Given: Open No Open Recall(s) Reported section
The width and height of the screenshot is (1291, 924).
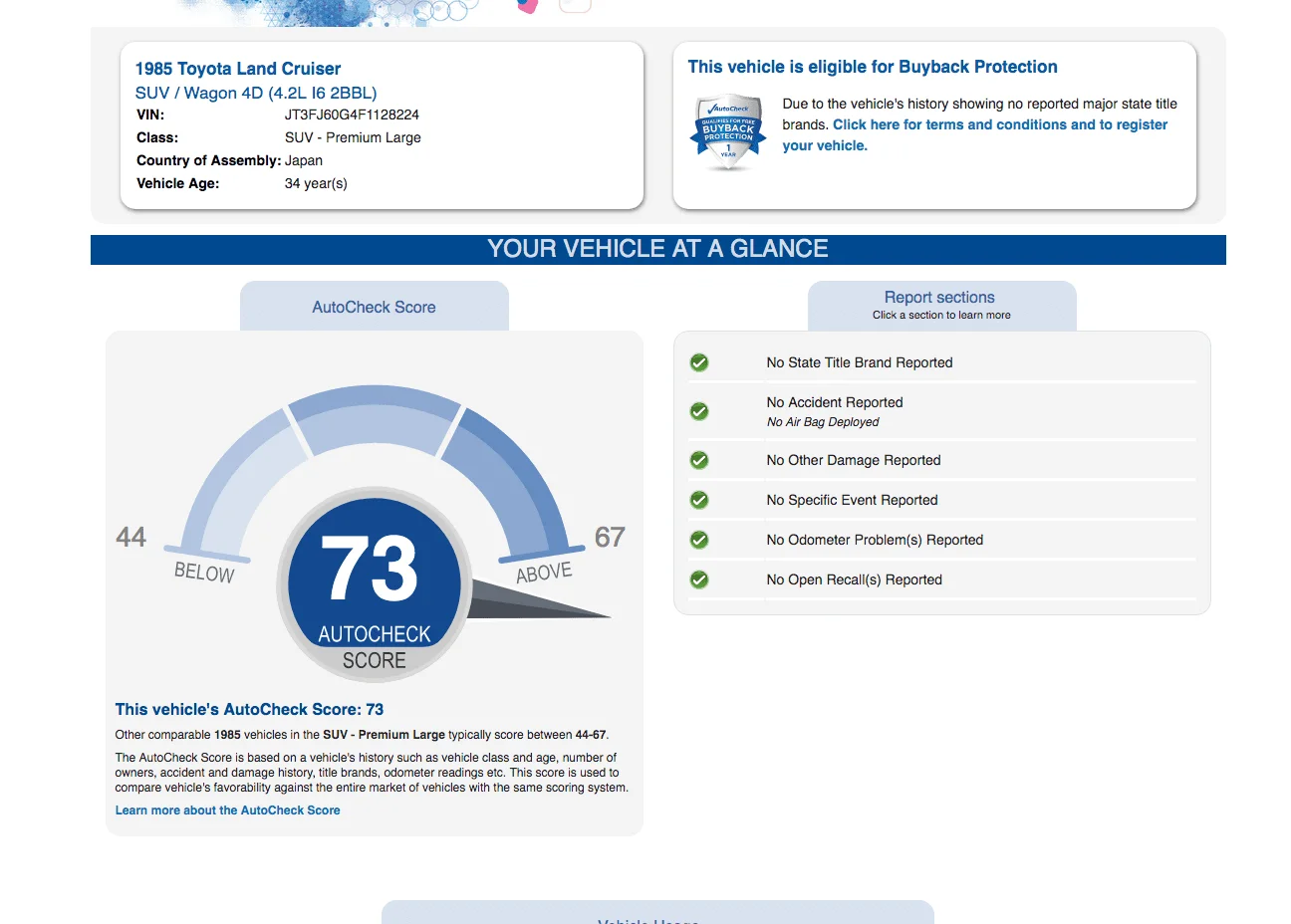Looking at the screenshot, I should (x=854, y=579).
